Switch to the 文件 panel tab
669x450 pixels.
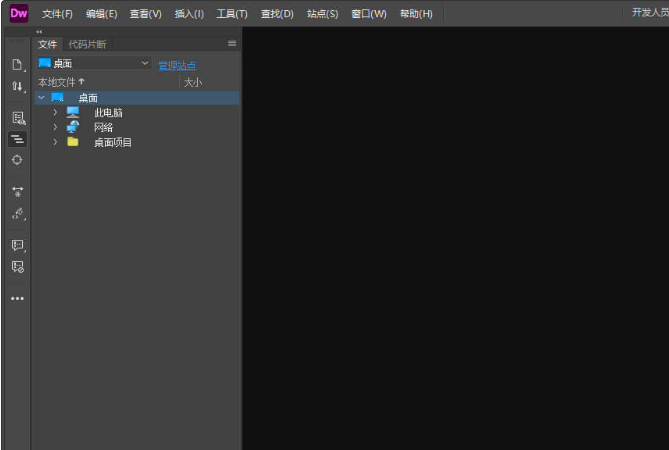47,44
